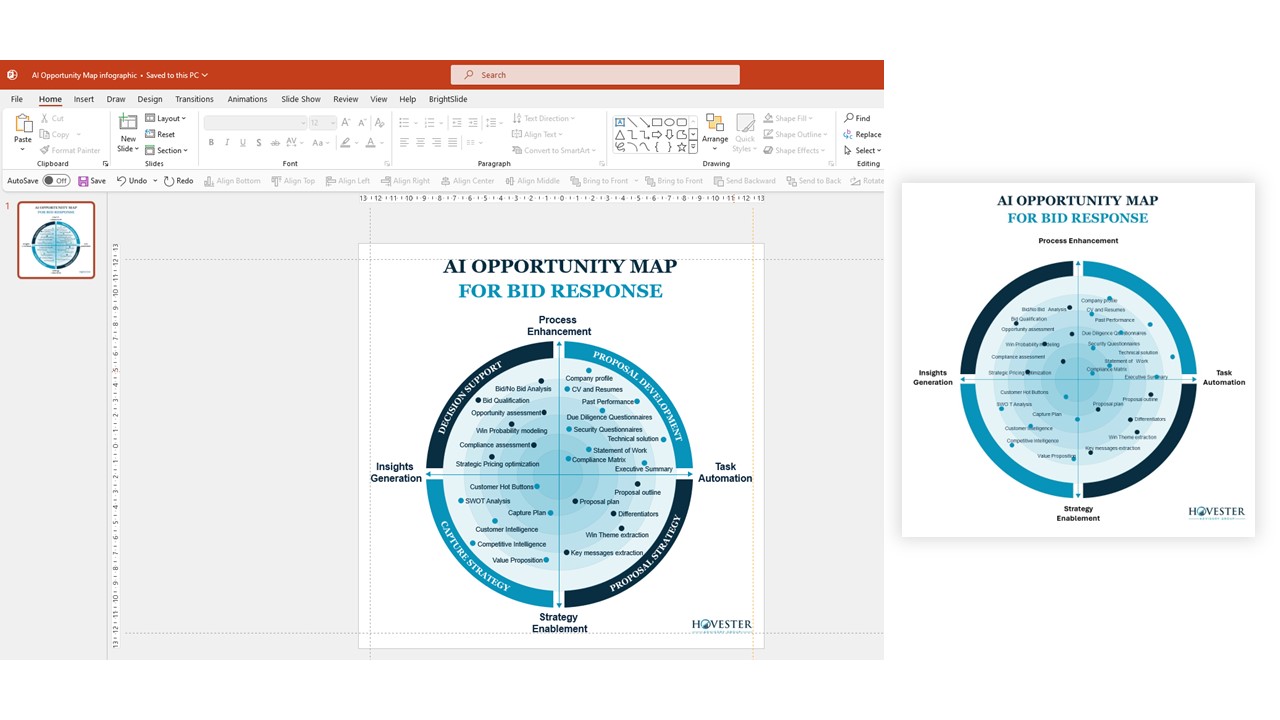The width and height of the screenshot is (1280, 720).
Task: Select the Down Arrow block shape
Action: coord(669,134)
